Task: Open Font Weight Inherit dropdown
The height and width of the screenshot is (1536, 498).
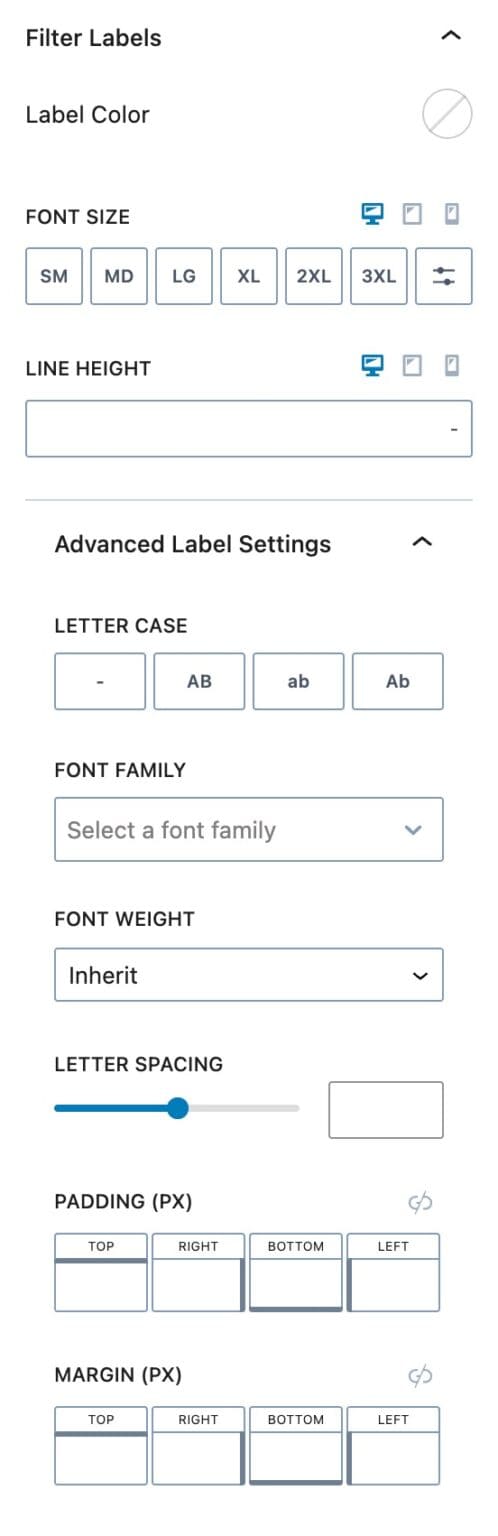Action: (x=249, y=975)
